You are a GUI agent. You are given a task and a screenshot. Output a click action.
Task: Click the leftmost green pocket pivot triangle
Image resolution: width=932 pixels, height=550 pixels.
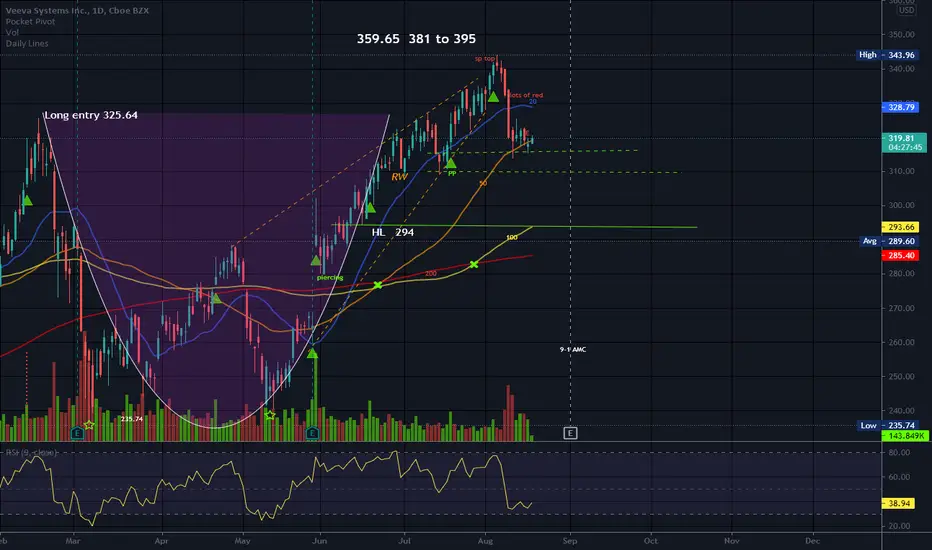27,201
